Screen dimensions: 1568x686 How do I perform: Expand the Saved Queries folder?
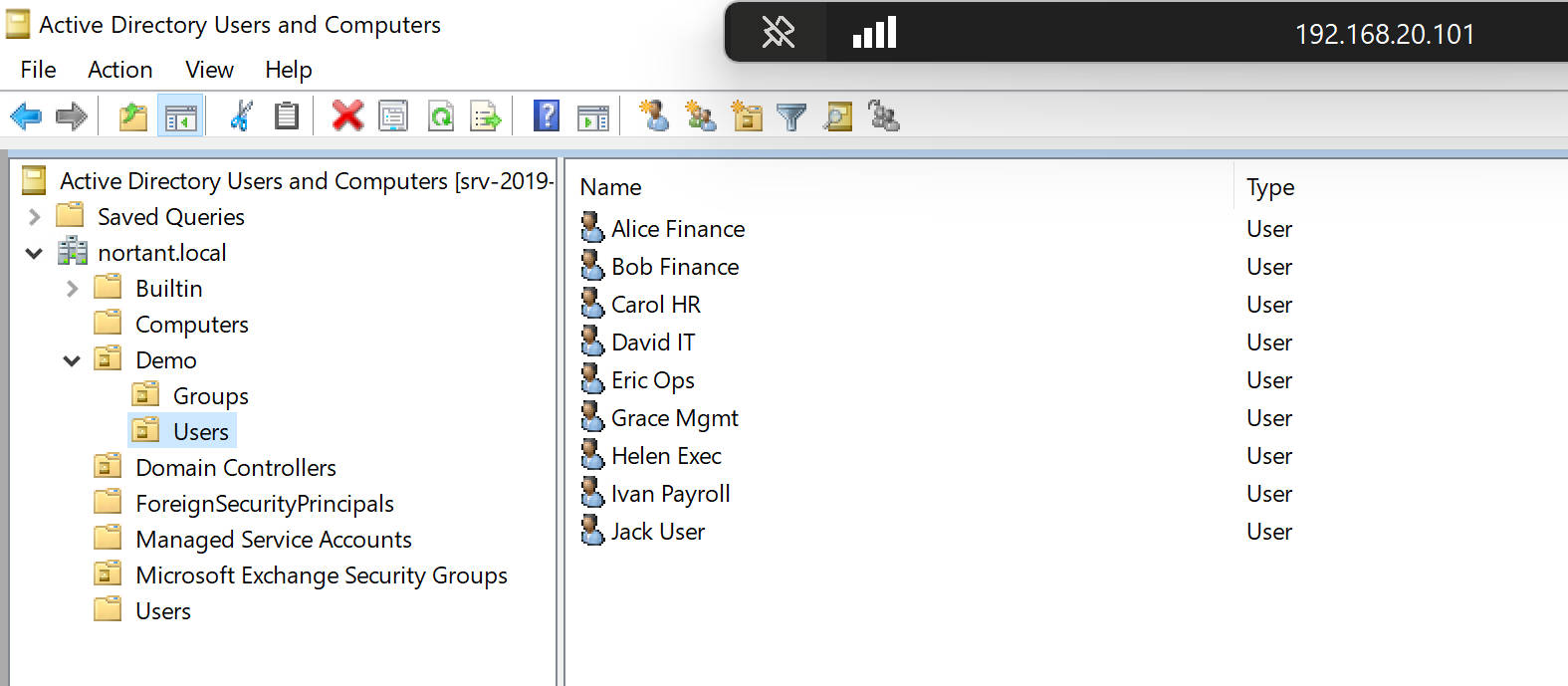34,217
